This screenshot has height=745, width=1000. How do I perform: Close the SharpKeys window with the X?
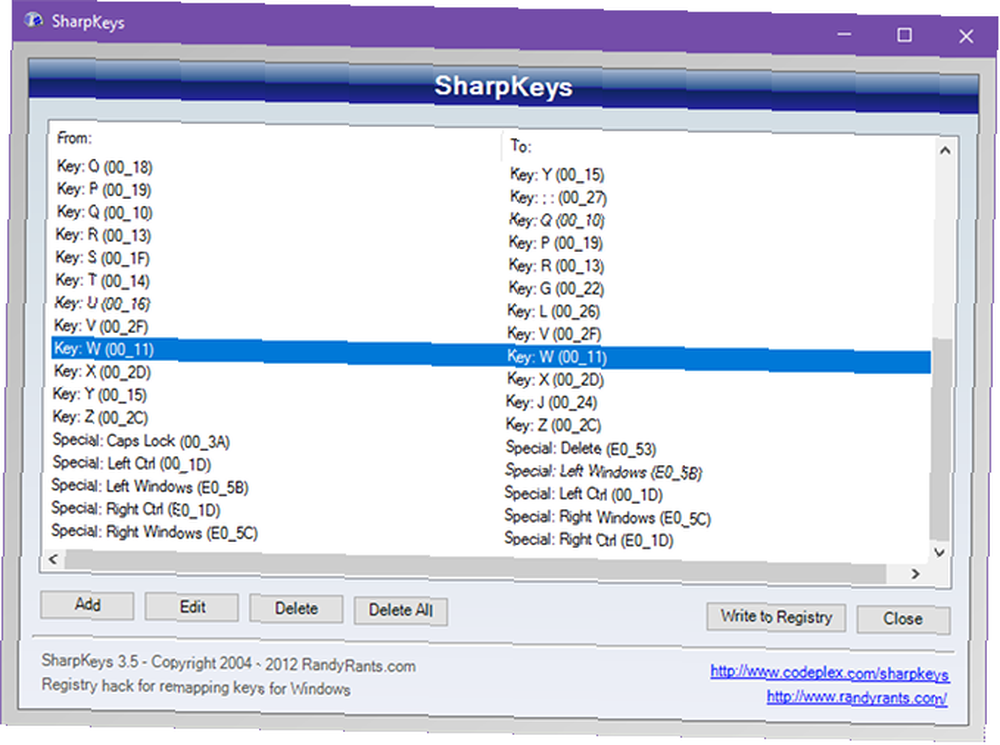click(966, 36)
